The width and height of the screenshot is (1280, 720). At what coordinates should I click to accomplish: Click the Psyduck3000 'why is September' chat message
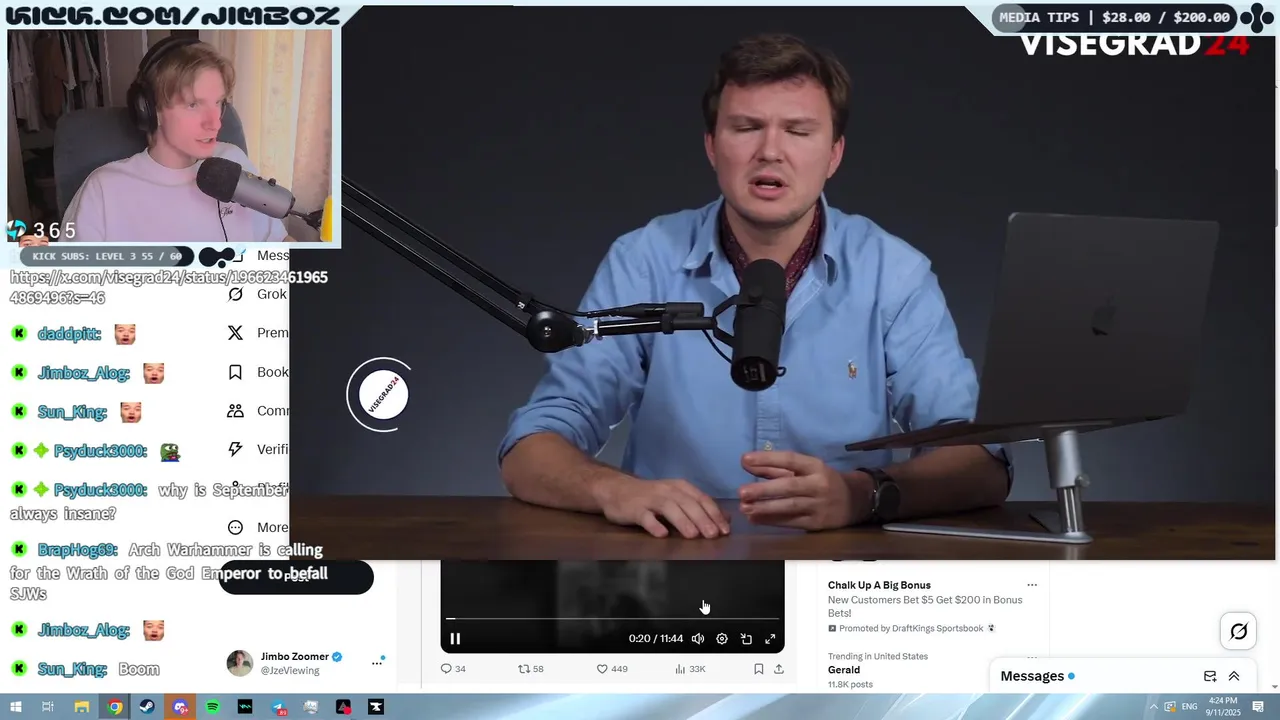pyautogui.click(x=149, y=502)
